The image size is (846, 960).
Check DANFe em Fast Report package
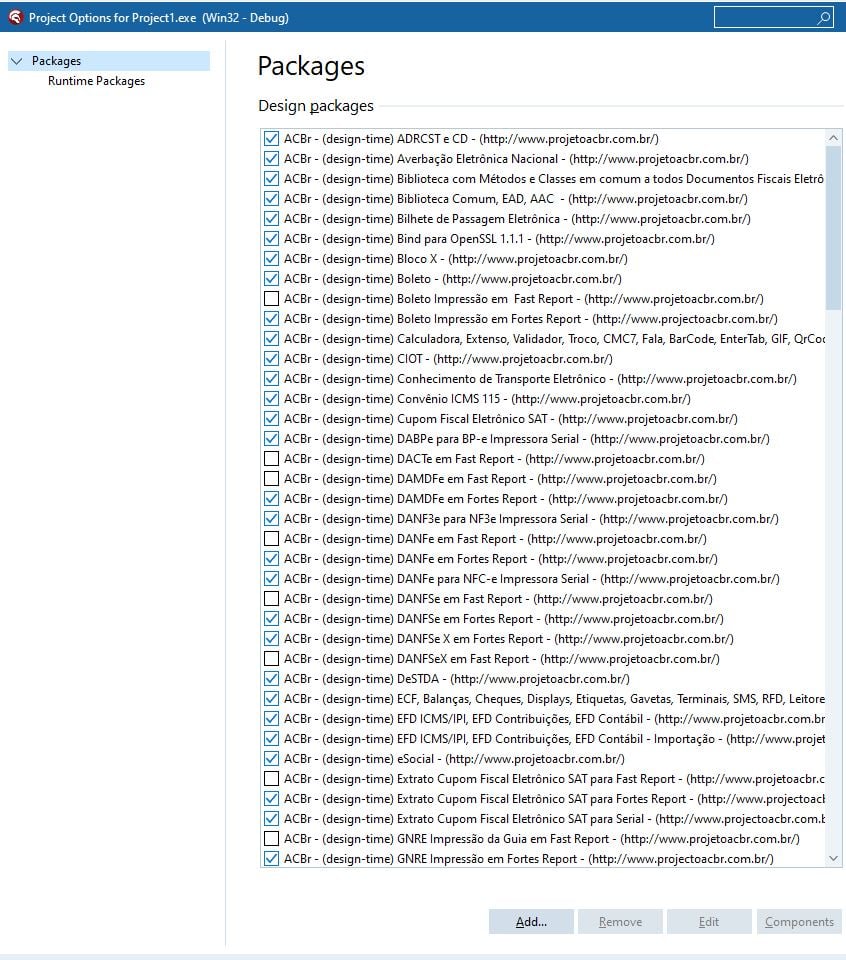271,539
